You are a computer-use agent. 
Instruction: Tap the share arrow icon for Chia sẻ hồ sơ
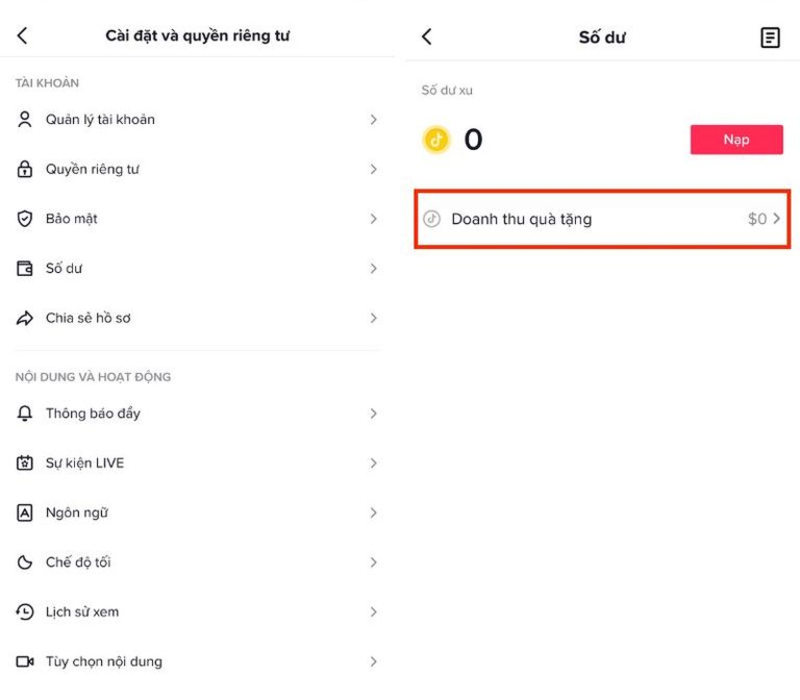click(x=26, y=319)
